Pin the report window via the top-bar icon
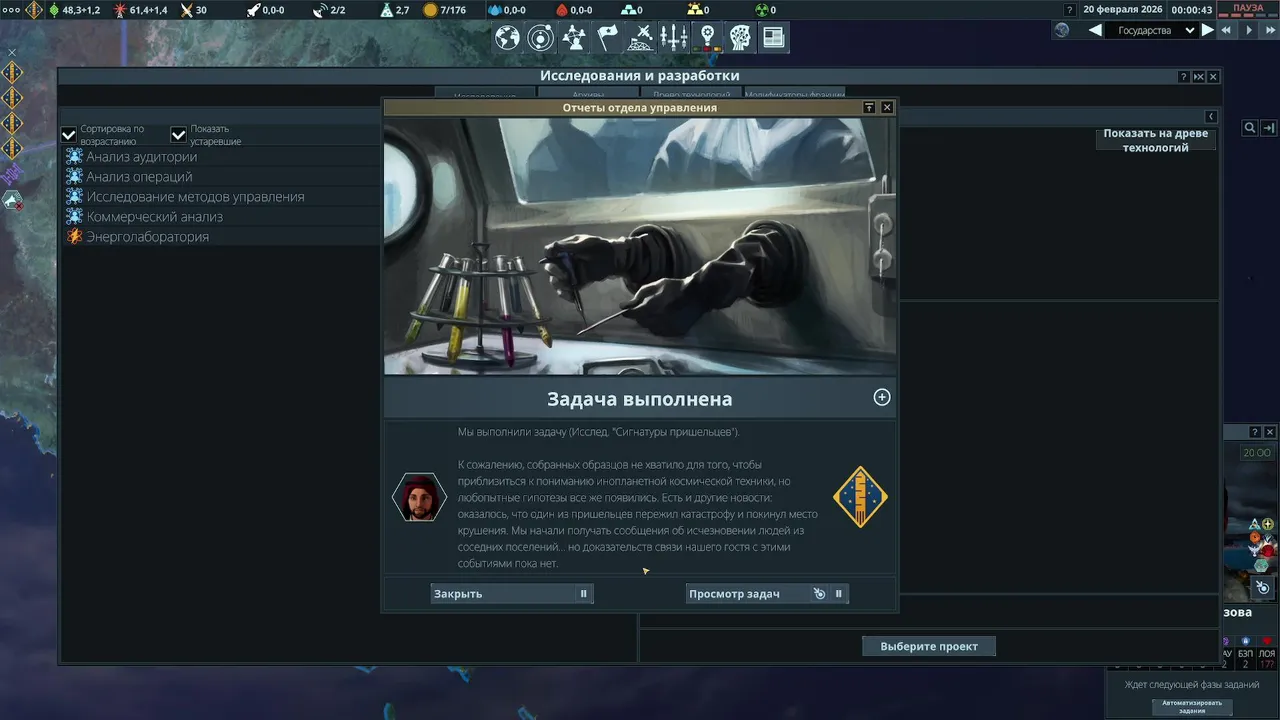This screenshot has width=1280, height=720. (869, 107)
